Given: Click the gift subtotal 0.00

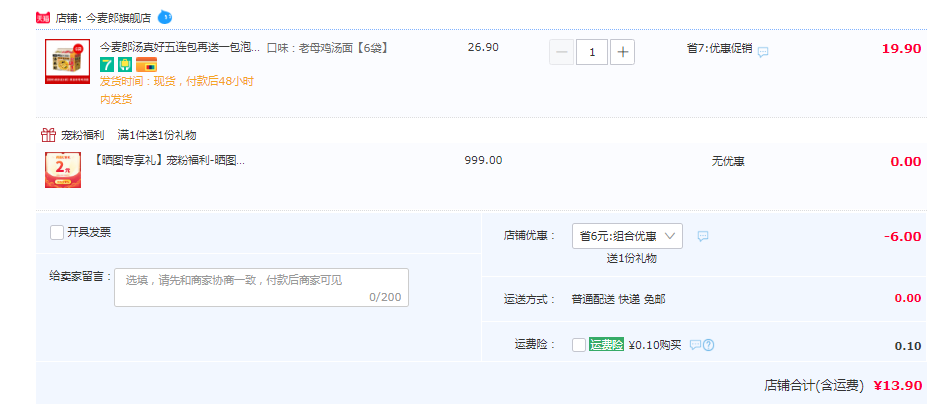Looking at the screenshot, I should pyautogui.click(x=906, y=161).
